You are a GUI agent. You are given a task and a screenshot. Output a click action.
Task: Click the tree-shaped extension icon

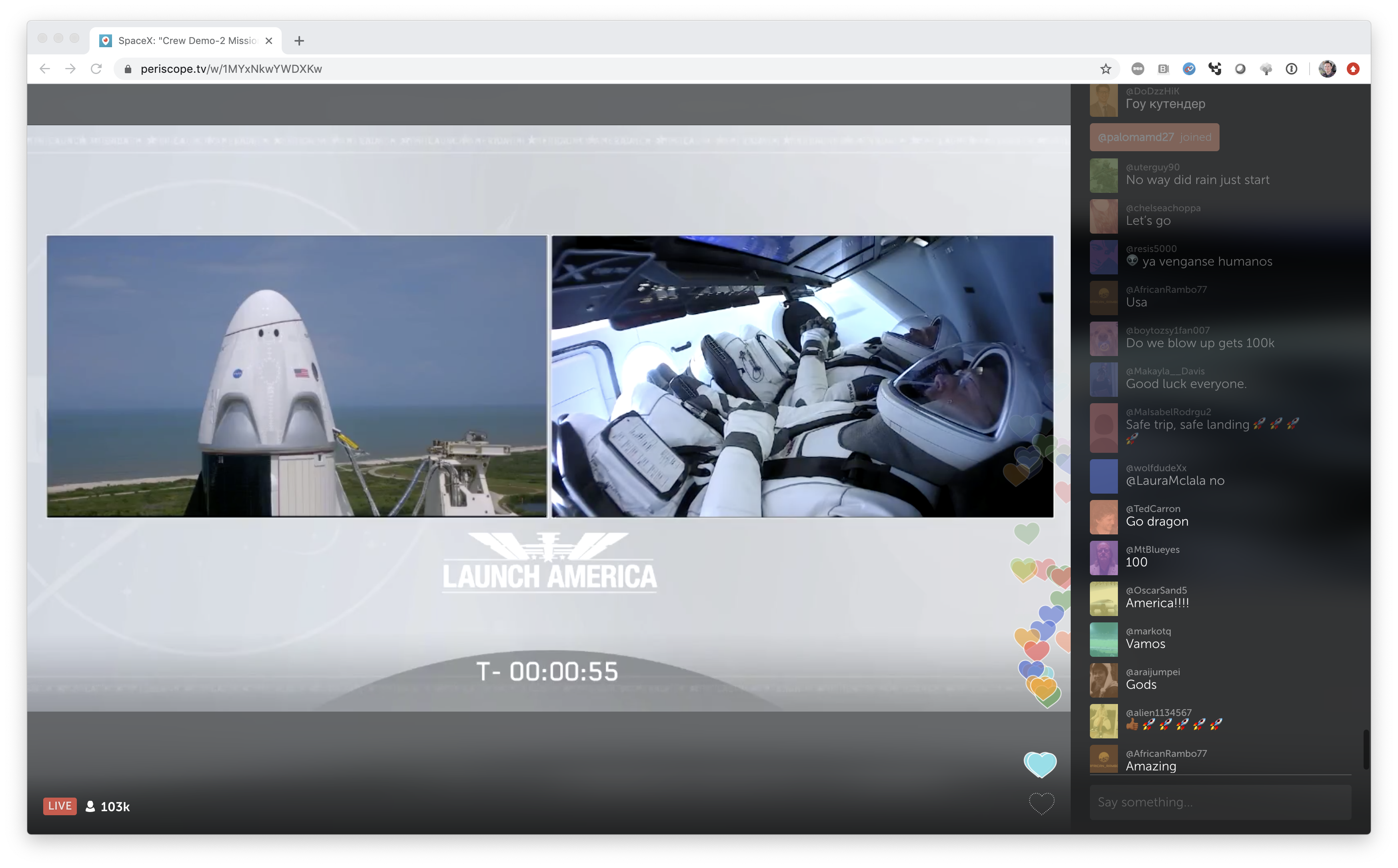[x=1266, y=69]
